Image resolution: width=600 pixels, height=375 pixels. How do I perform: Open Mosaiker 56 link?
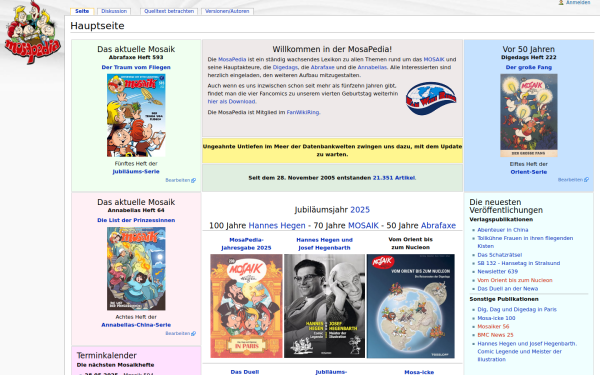(493, 327)
